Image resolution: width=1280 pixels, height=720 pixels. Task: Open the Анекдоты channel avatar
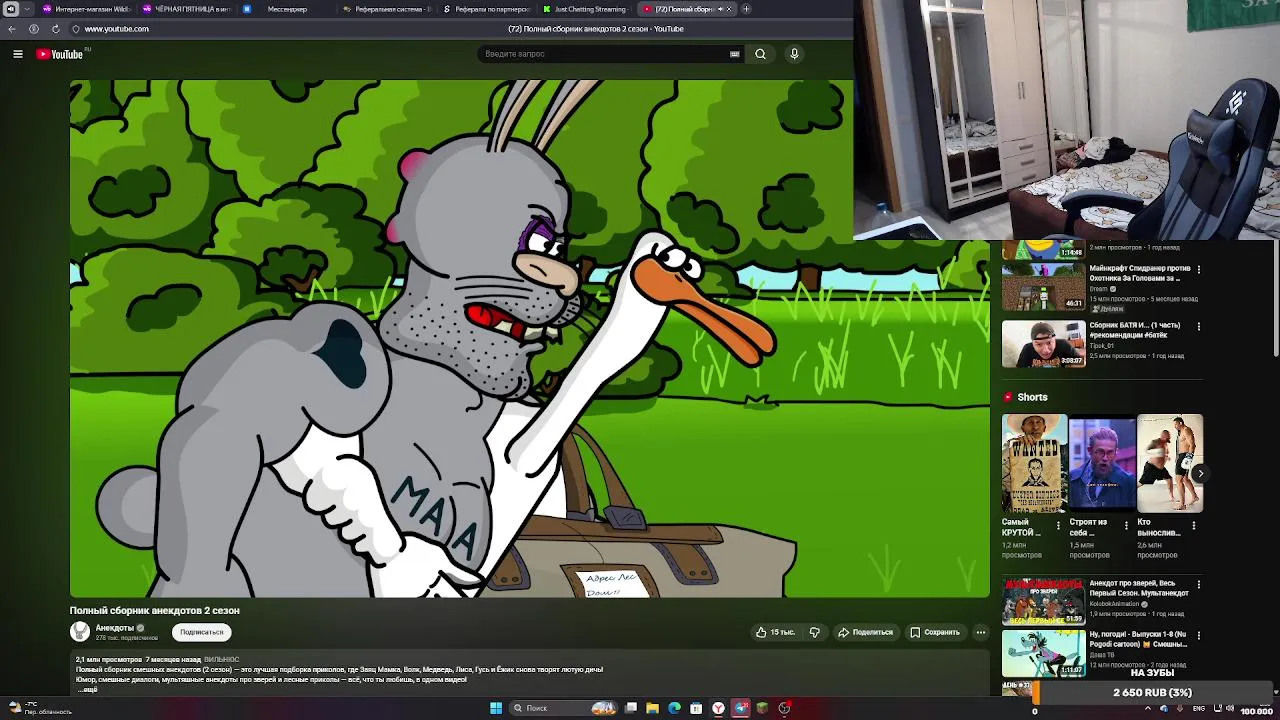pyautogui.click(x=80, y=631)
